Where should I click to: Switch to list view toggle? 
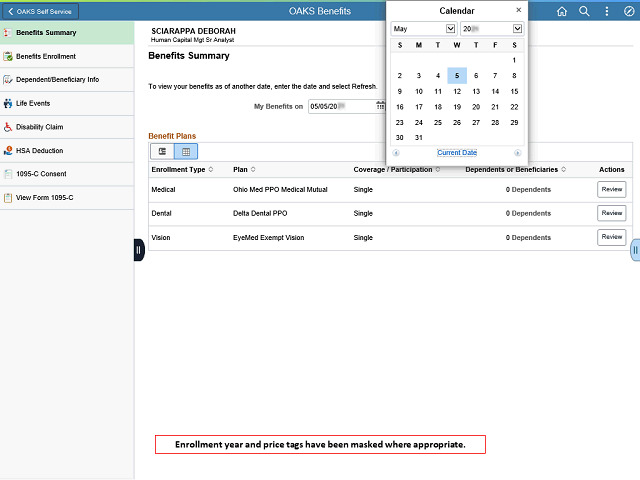tap(162, 151)
